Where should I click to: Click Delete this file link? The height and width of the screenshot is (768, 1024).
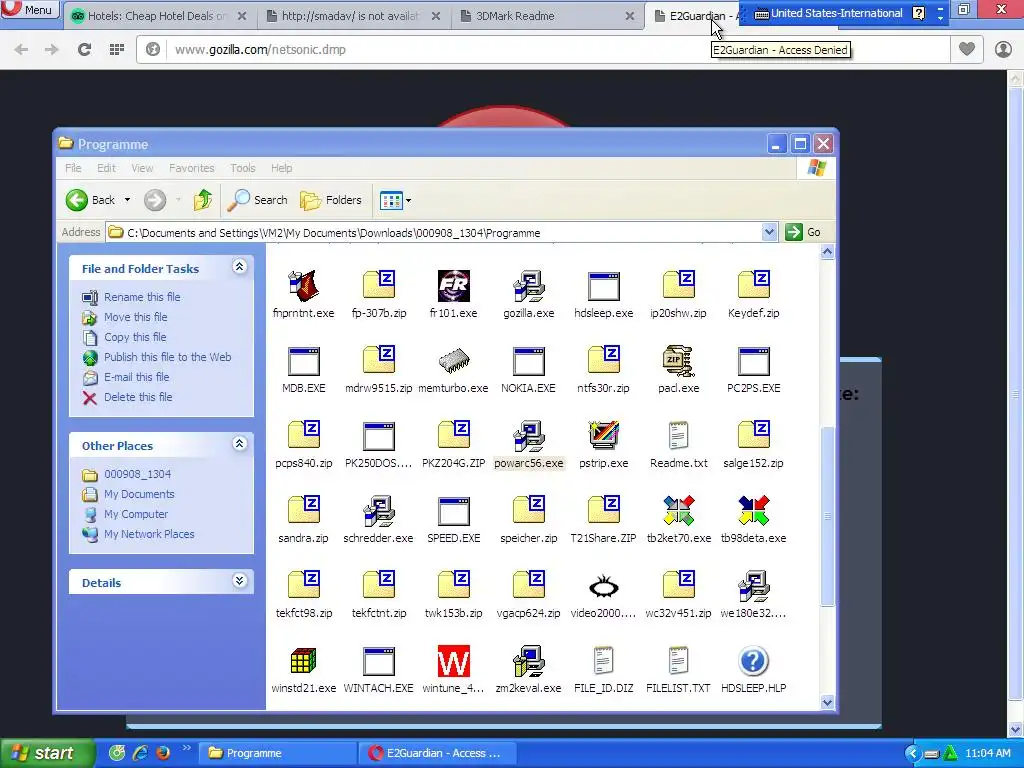coord(138,397)
